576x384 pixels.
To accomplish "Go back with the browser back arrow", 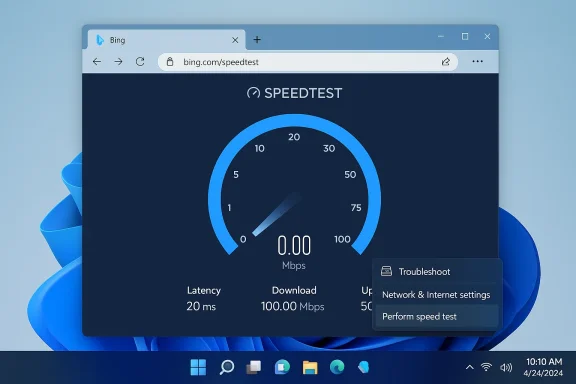I will 97,62.
